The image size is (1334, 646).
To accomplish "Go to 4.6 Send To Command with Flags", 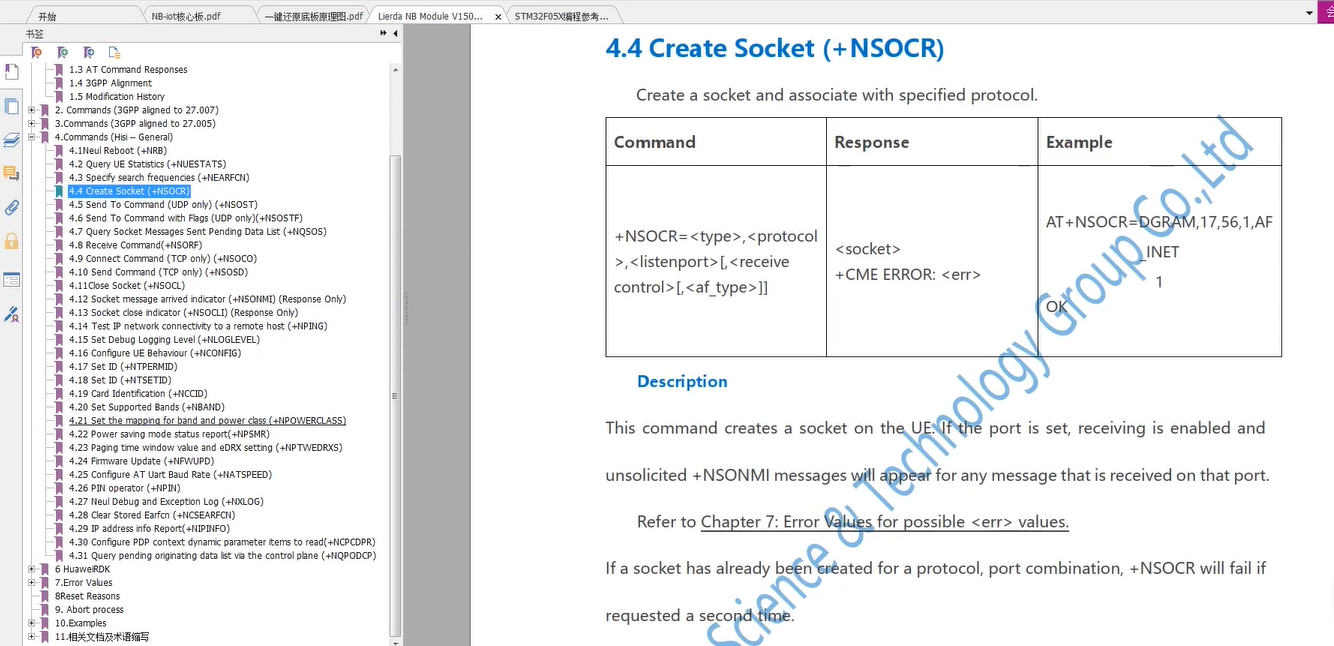I will (x=186, y=218).
